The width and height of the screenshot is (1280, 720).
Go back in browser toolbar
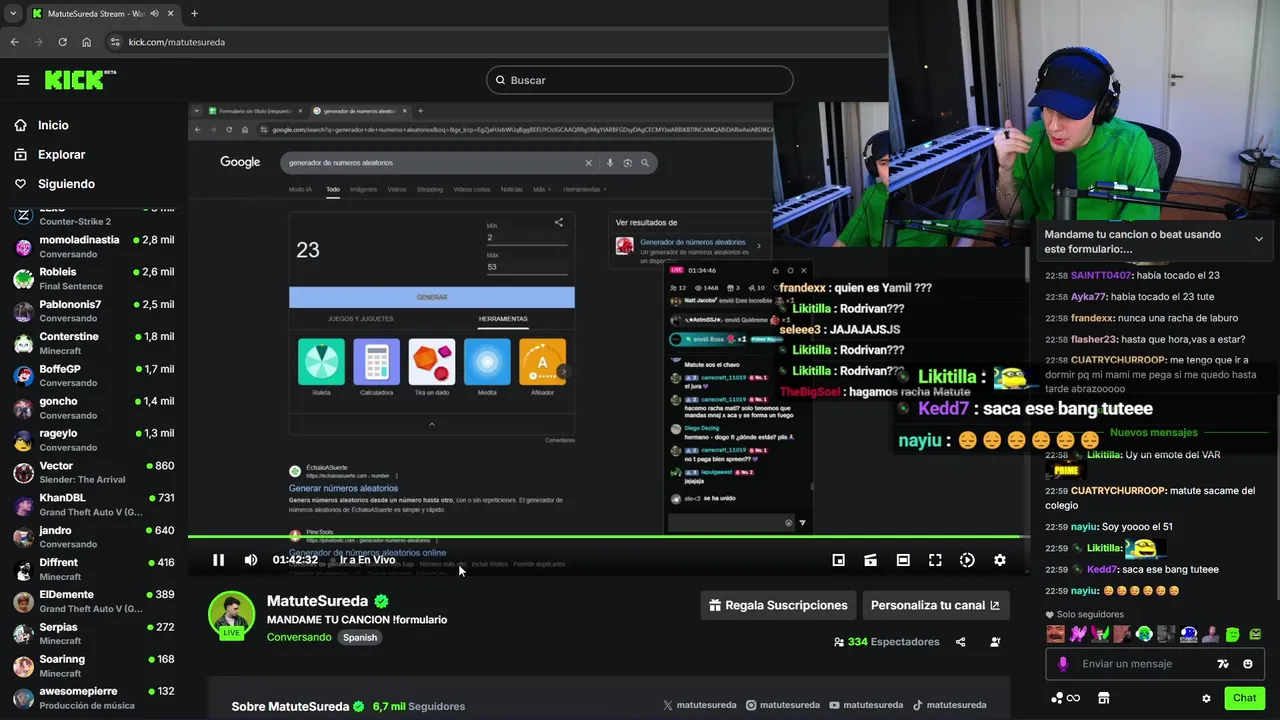[x=14, y=42]
